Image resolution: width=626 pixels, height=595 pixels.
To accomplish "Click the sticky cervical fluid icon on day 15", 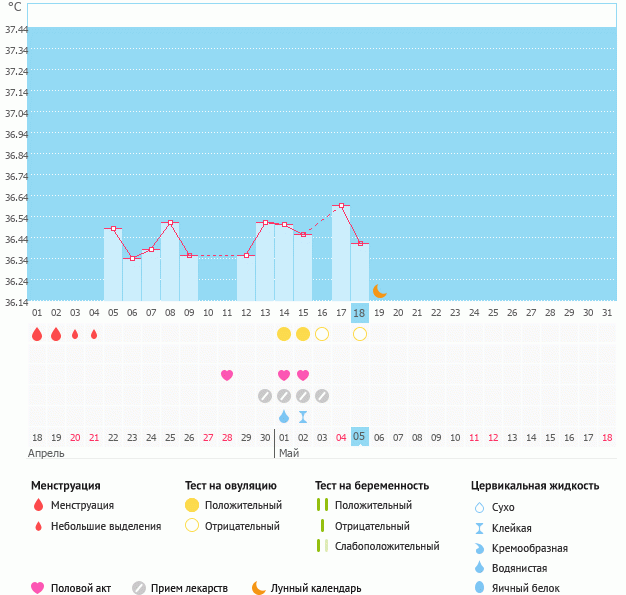I will click(303, 416).
